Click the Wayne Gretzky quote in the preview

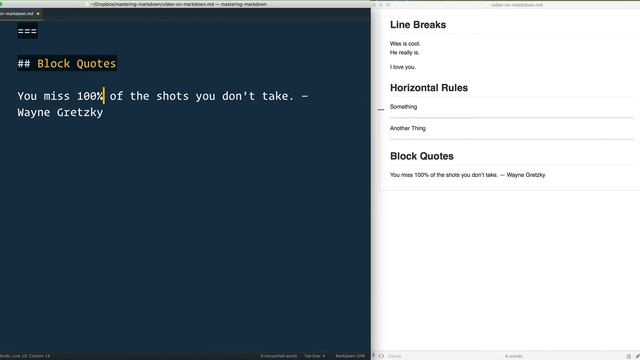[467, 175]
